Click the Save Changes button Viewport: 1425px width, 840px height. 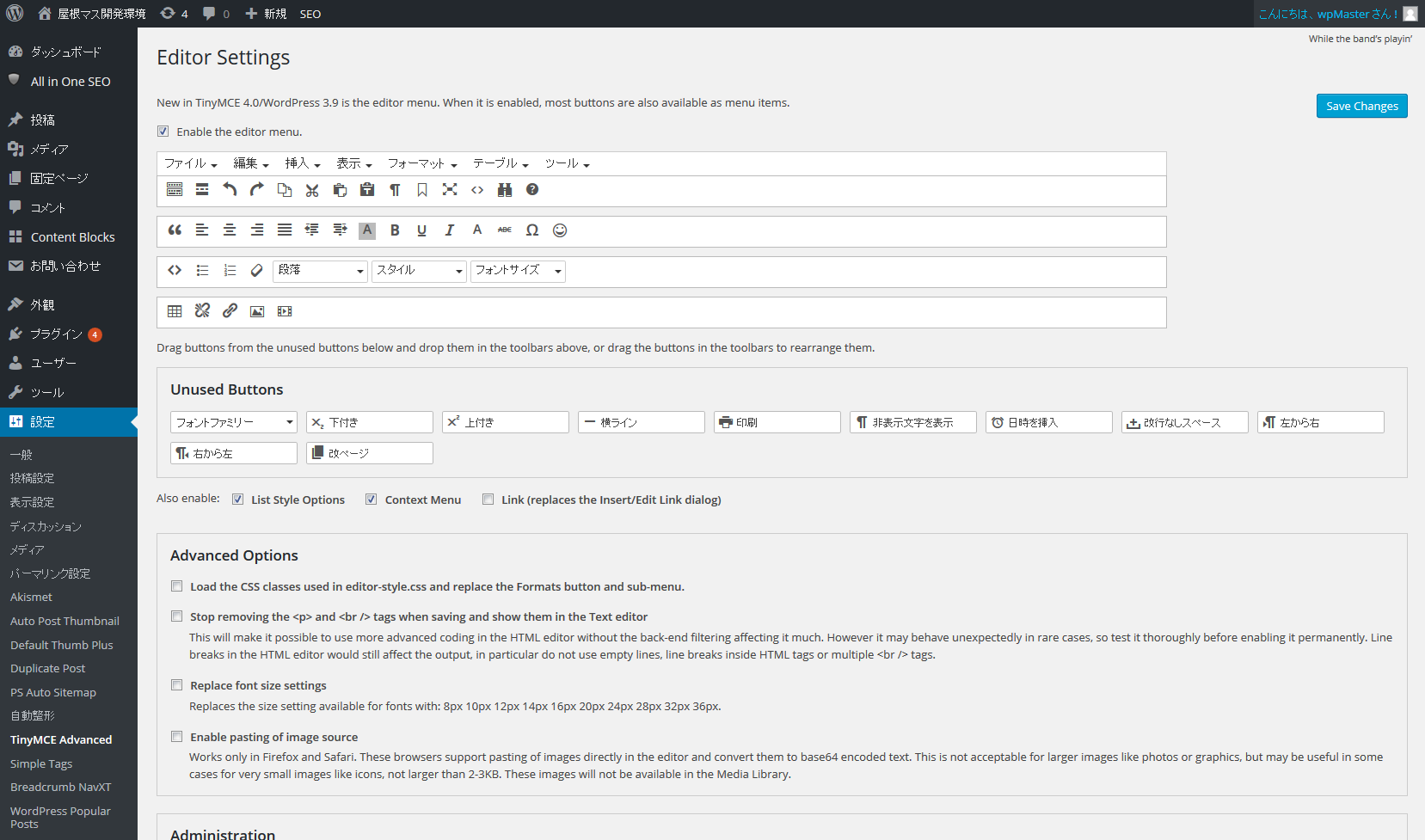coord(1362,106)
